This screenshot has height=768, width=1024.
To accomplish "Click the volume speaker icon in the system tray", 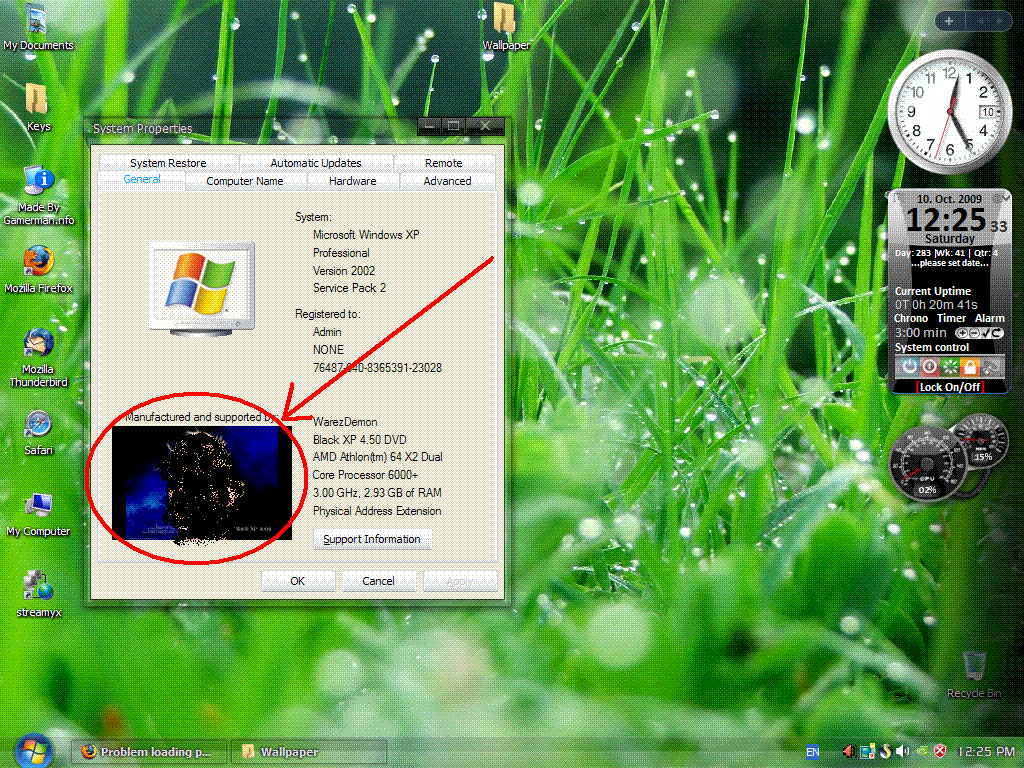I will point(902,752).
